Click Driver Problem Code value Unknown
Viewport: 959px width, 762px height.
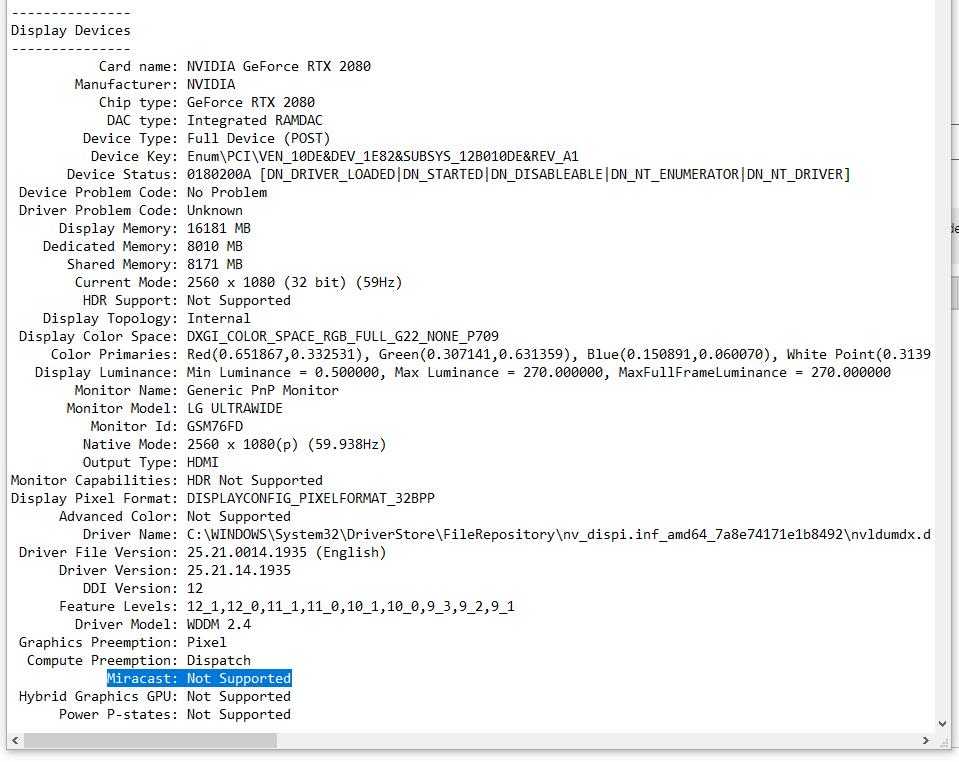point(215,210)
